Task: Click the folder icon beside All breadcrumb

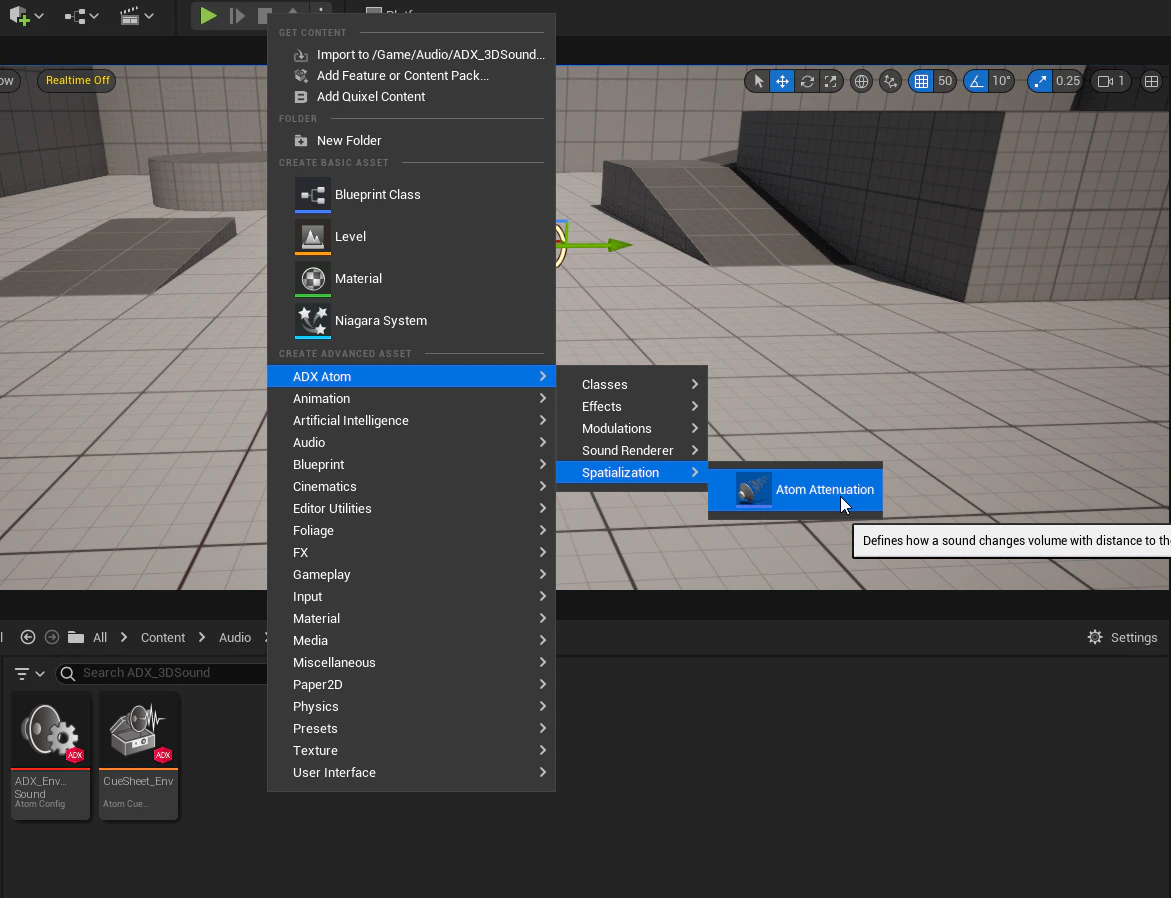Action: tap(75, 637)
